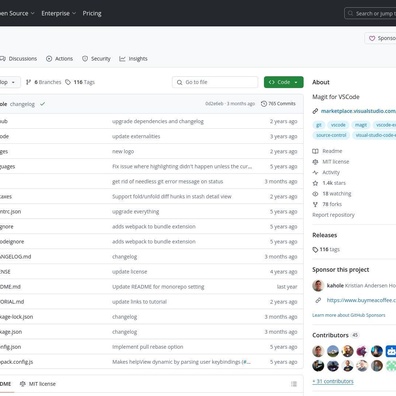This screenshot has height=396, width=396.
Task: Open the 'new logo' commit
Action: pos(123,151)
